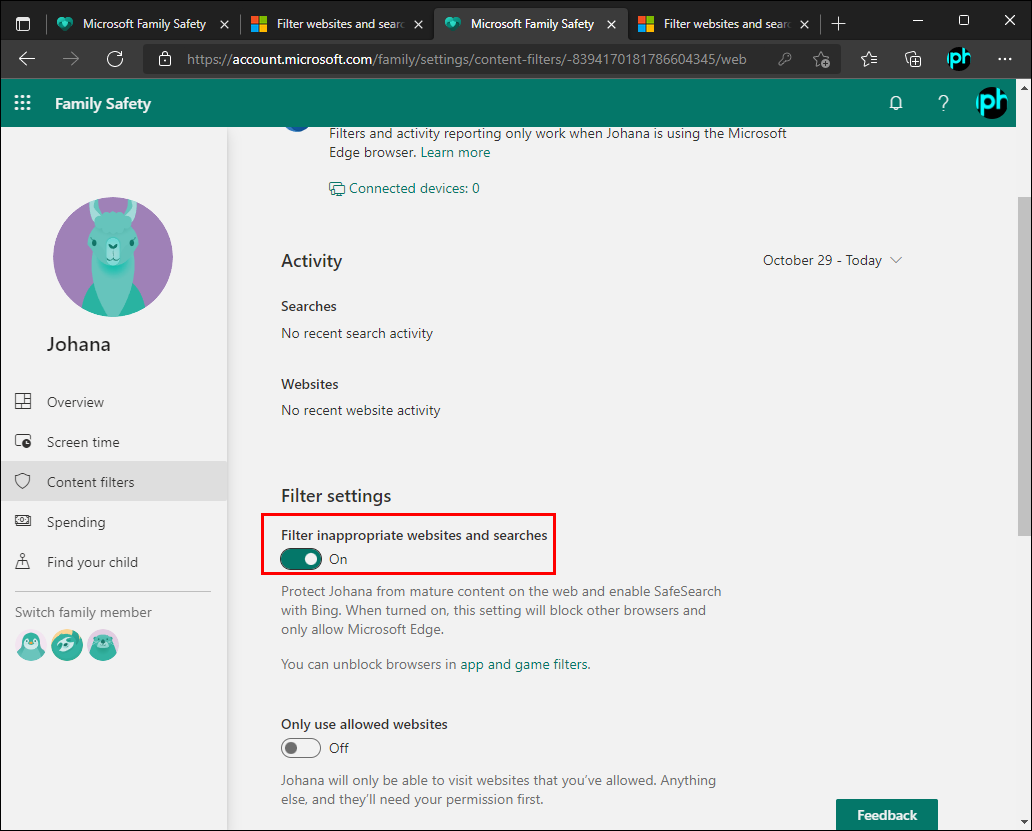
Task: Click the Switch family member label
Action: point(83,613)
